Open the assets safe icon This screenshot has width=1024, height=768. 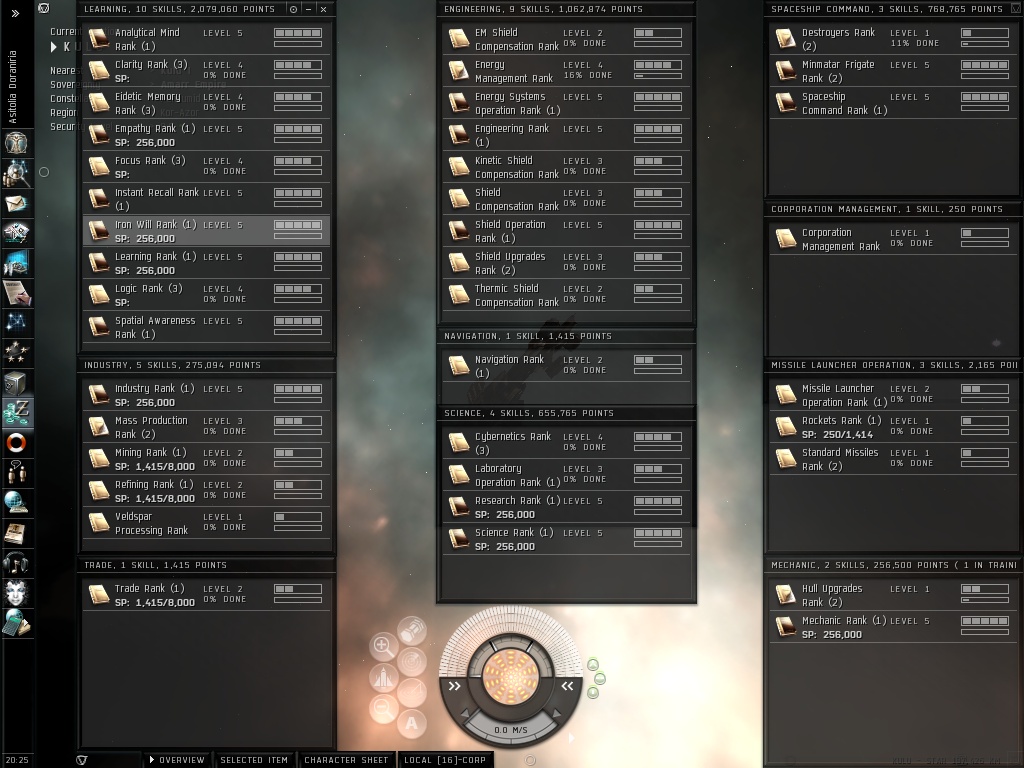click(16, 383)
